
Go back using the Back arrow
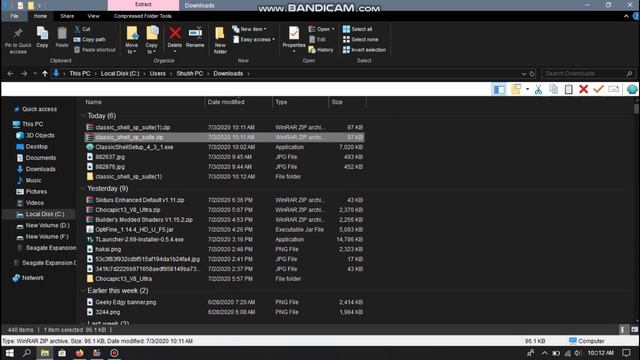(10, 74)
